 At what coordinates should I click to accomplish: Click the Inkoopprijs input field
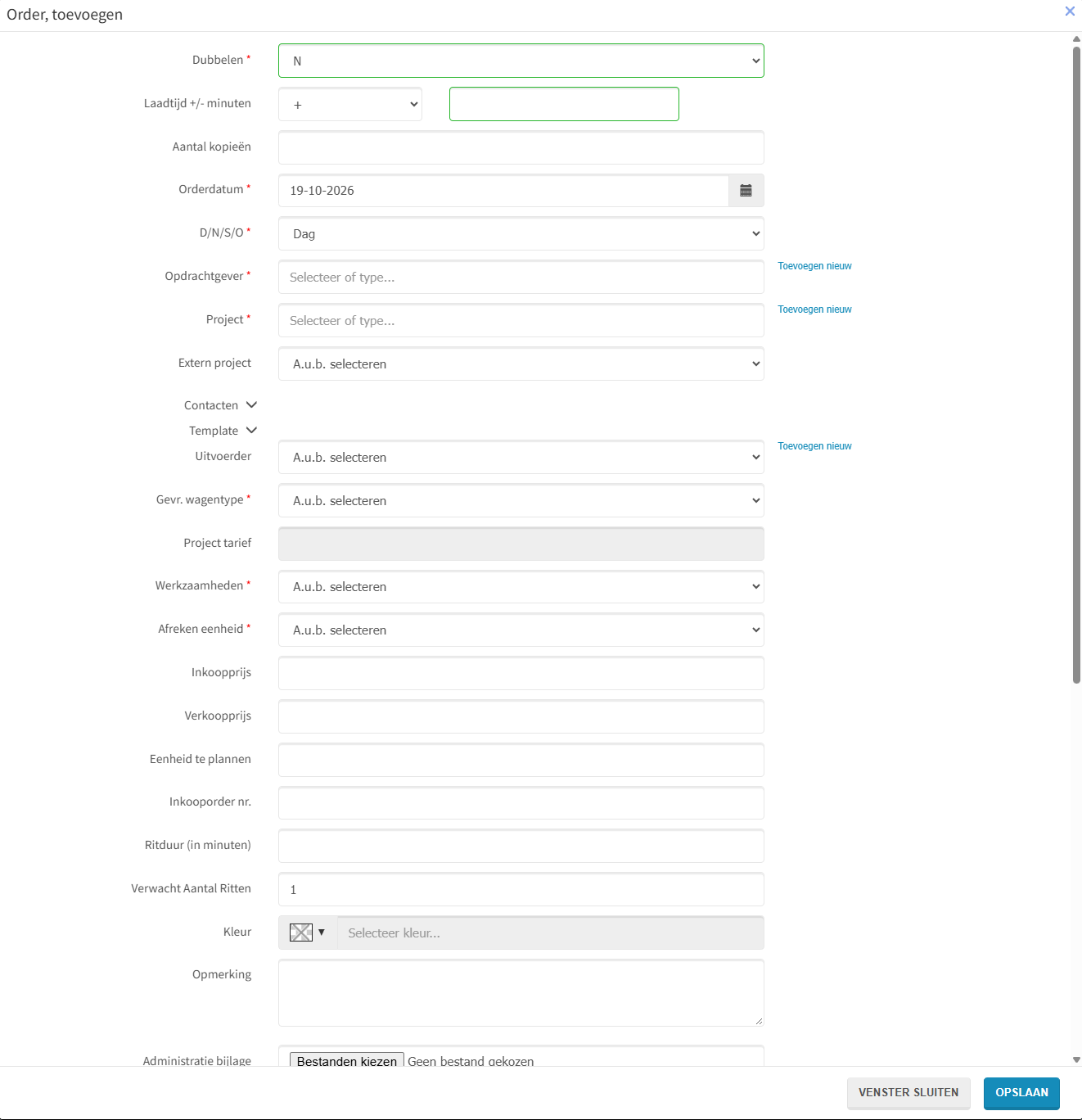pos(521,674)
